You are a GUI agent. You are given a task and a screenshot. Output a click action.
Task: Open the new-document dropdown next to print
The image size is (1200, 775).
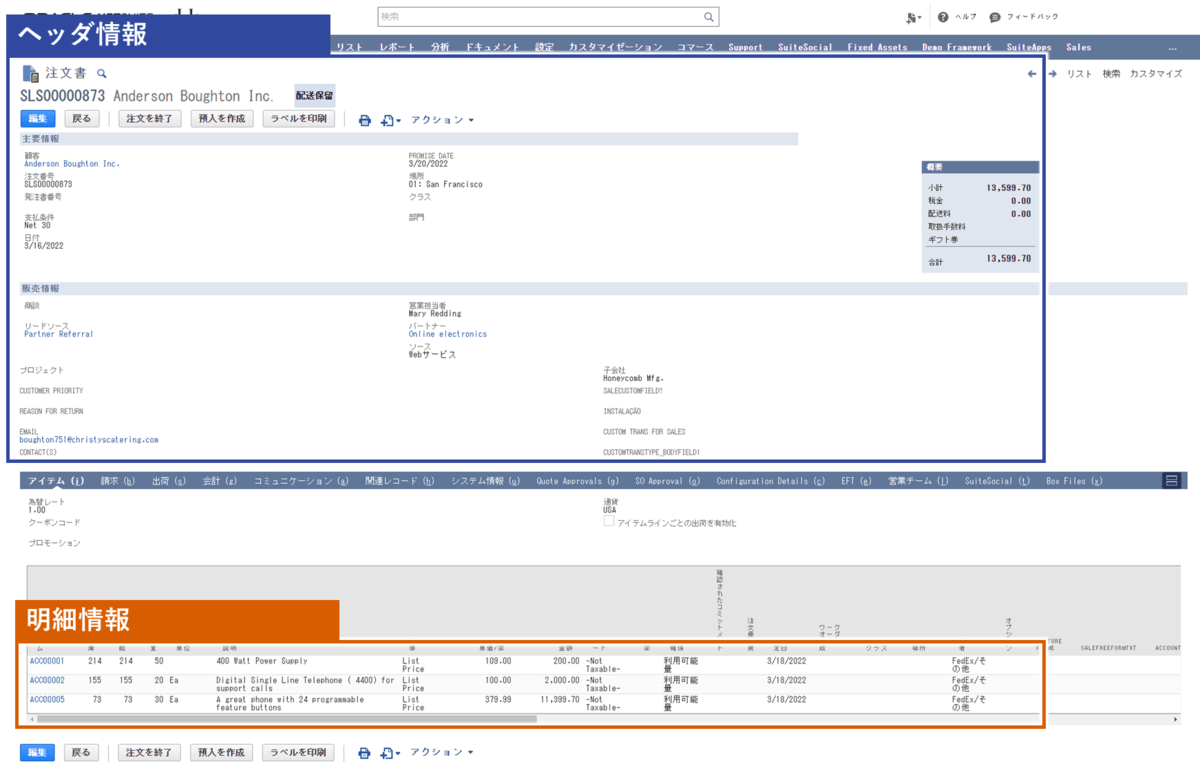coord(391,120)
